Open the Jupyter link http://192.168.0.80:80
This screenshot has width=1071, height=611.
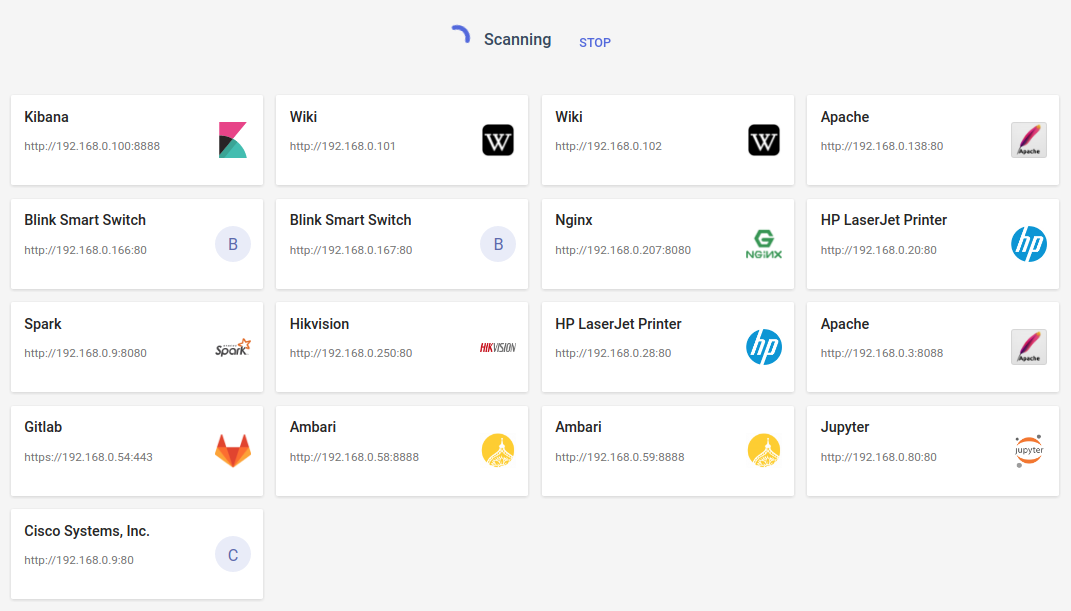point(878,457)
